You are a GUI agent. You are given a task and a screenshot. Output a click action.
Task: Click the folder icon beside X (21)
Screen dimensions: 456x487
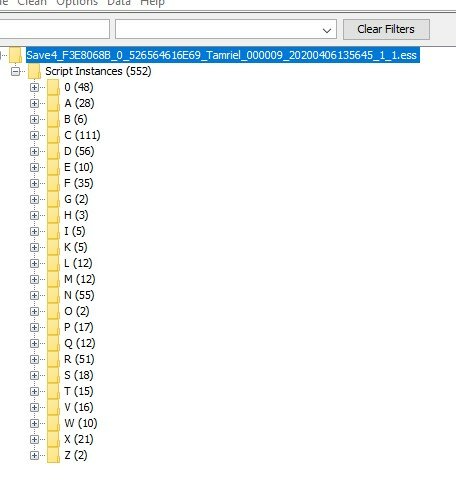53,439
